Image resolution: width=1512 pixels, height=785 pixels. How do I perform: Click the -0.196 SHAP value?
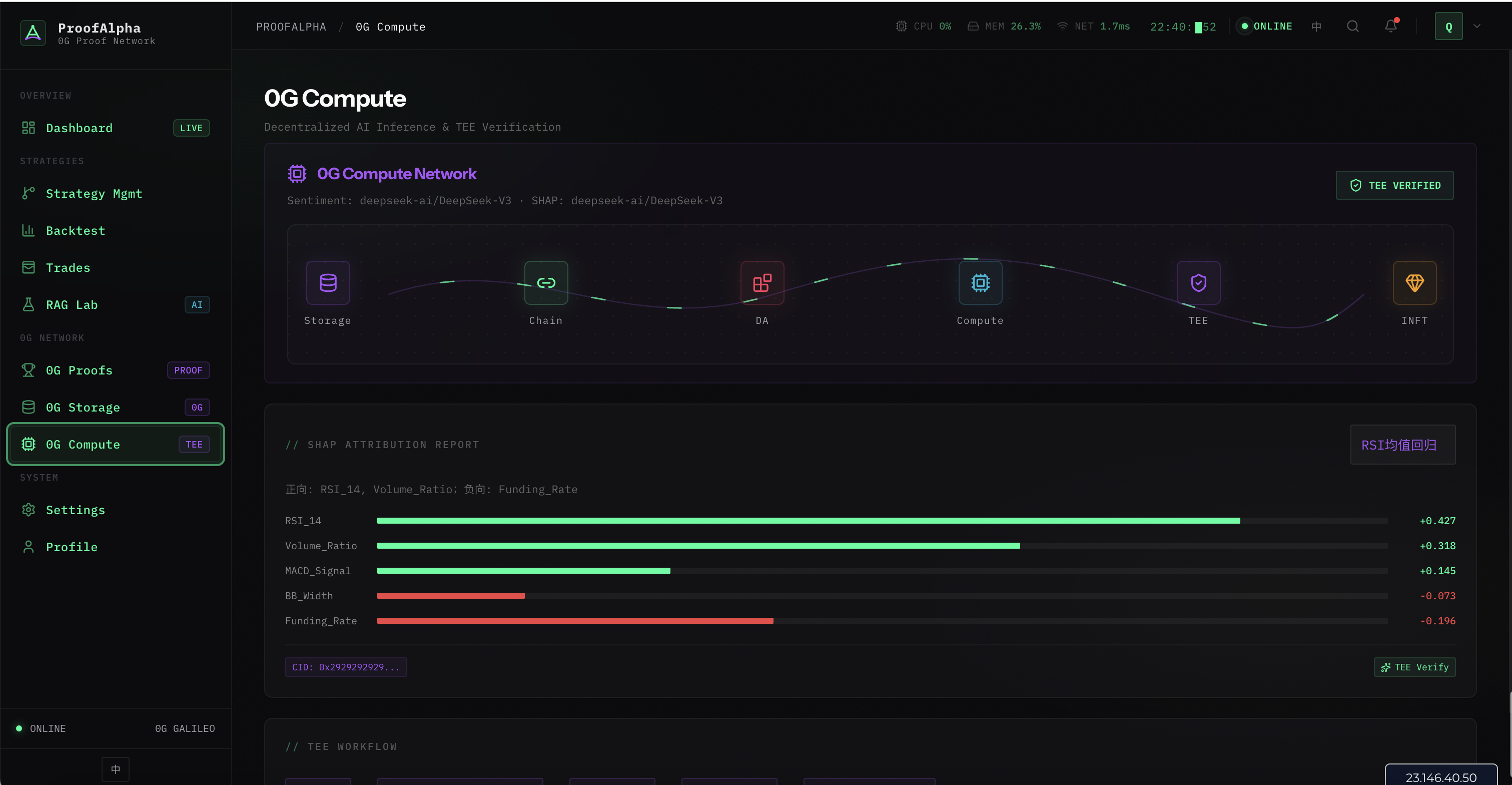coord(1437,621)
